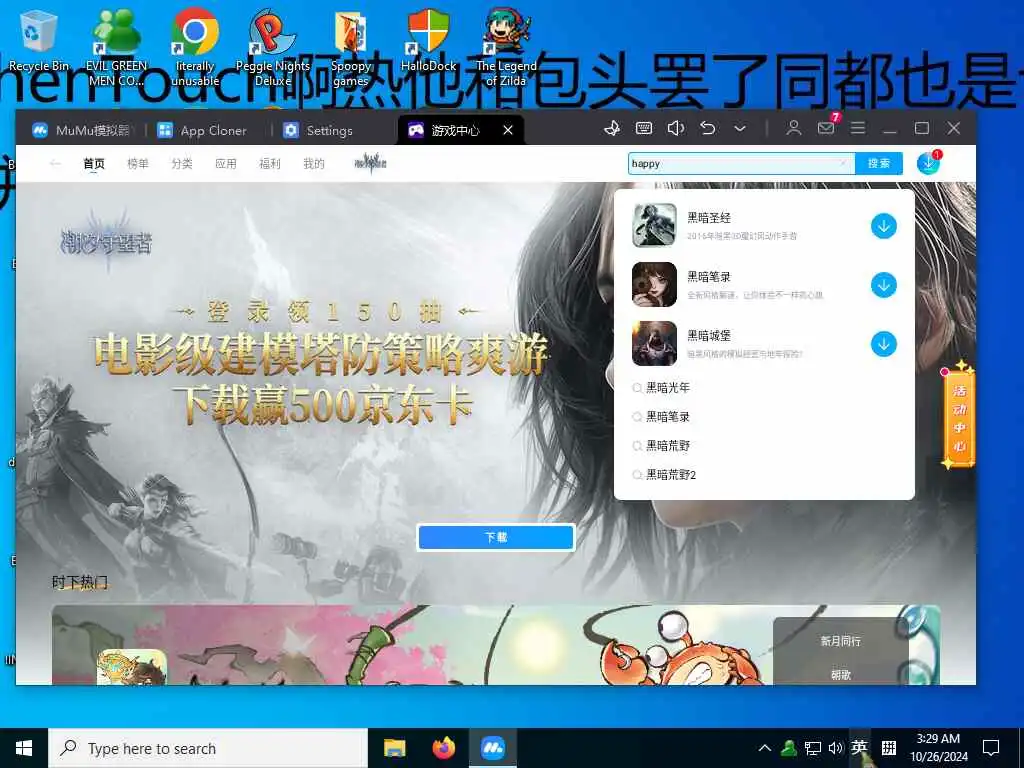Switch to the MuMu模拟器 tab

[x=81, y=130]
